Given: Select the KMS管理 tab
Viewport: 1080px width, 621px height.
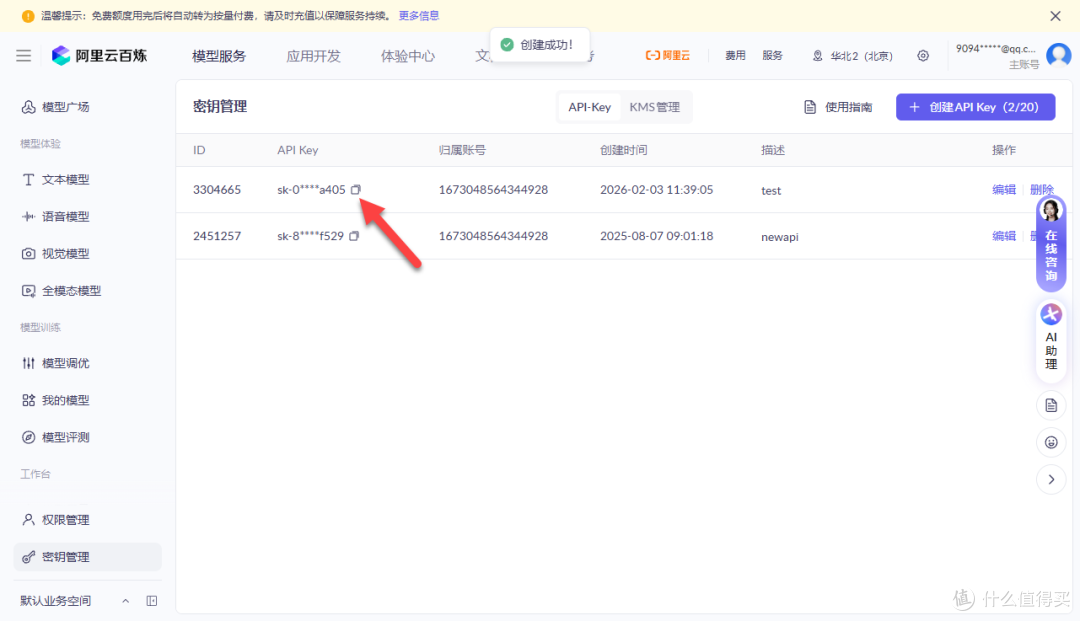Looking at the screenshot, I should [654, 107].
